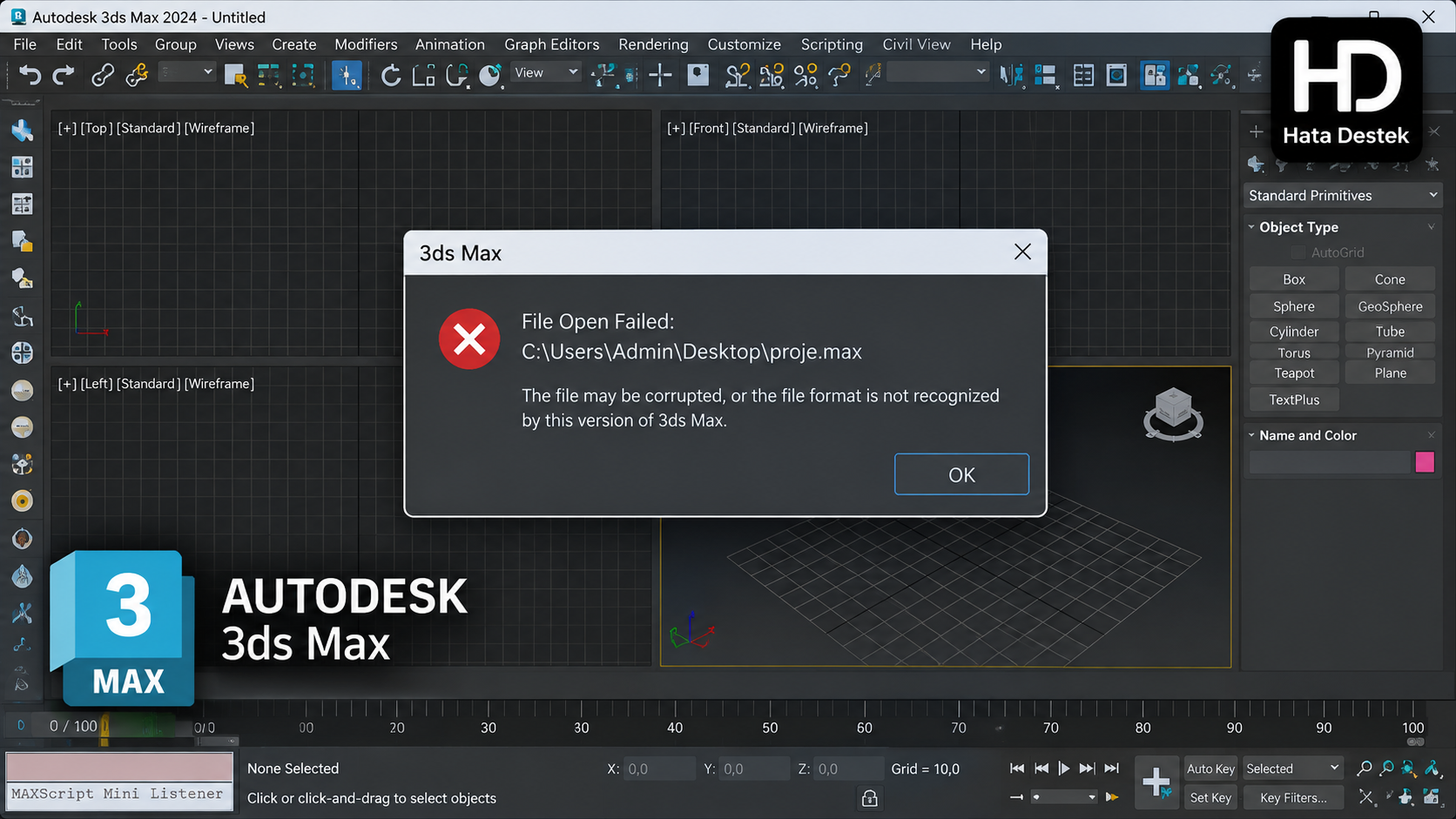The image size is (1456, 819).
Task: Click the X coordinate input field
Action: click(x=659, y=769)
